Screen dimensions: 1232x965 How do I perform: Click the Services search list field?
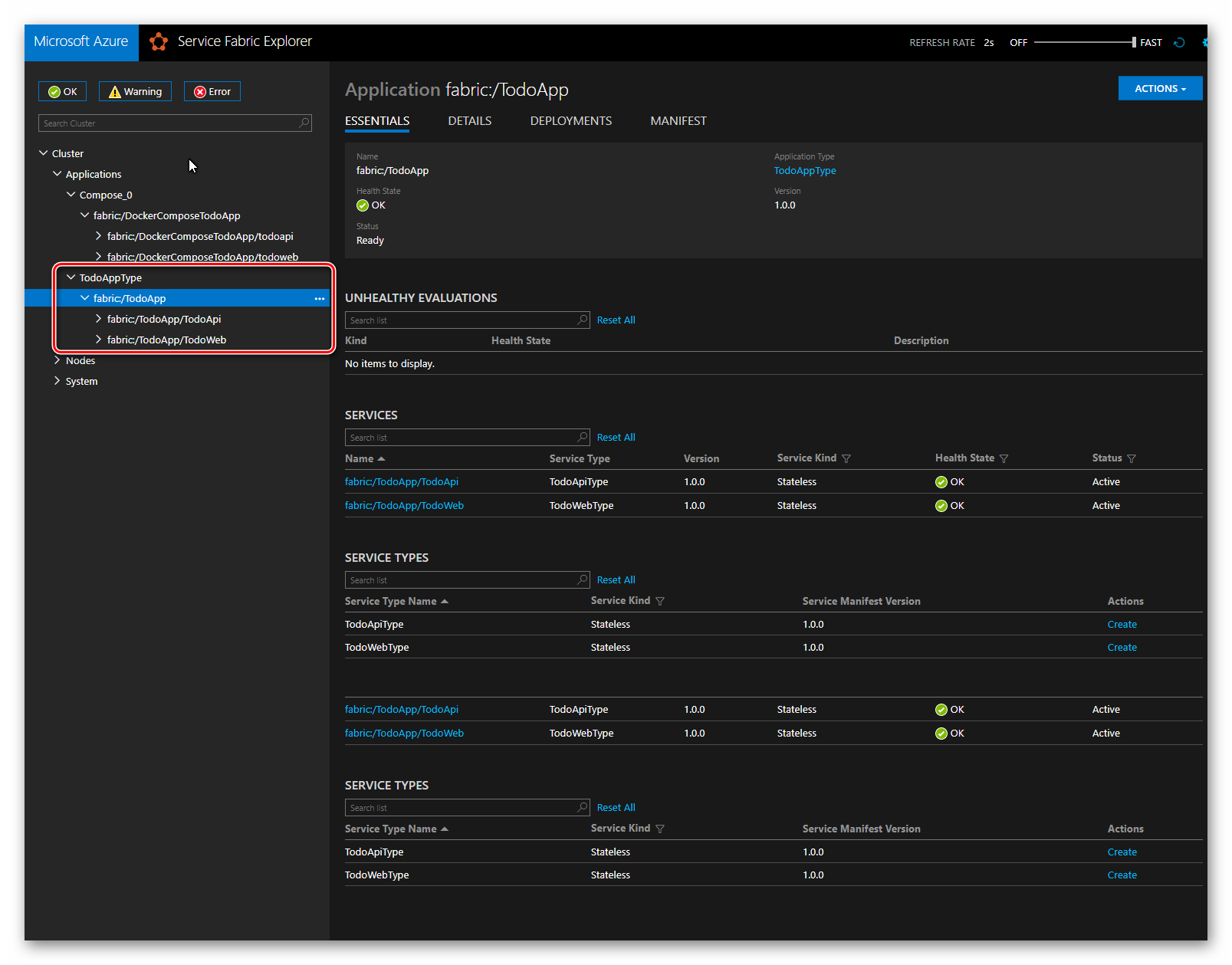pyautogui.click(x=468, y=438)
